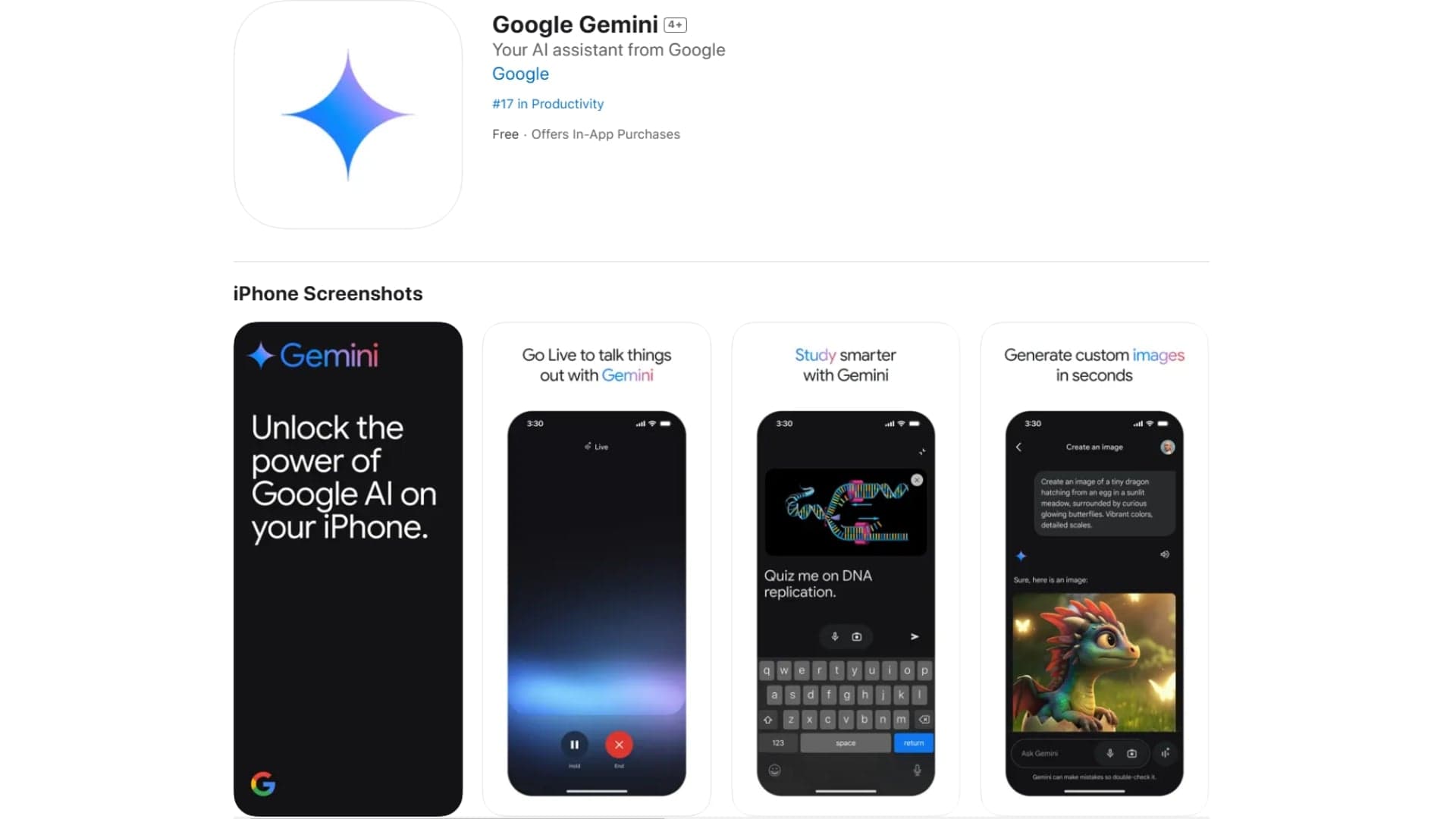Screen dimensions: 1456x819
Task: Click the camera icon in study screenshot
Action: [x=857, y=637]
